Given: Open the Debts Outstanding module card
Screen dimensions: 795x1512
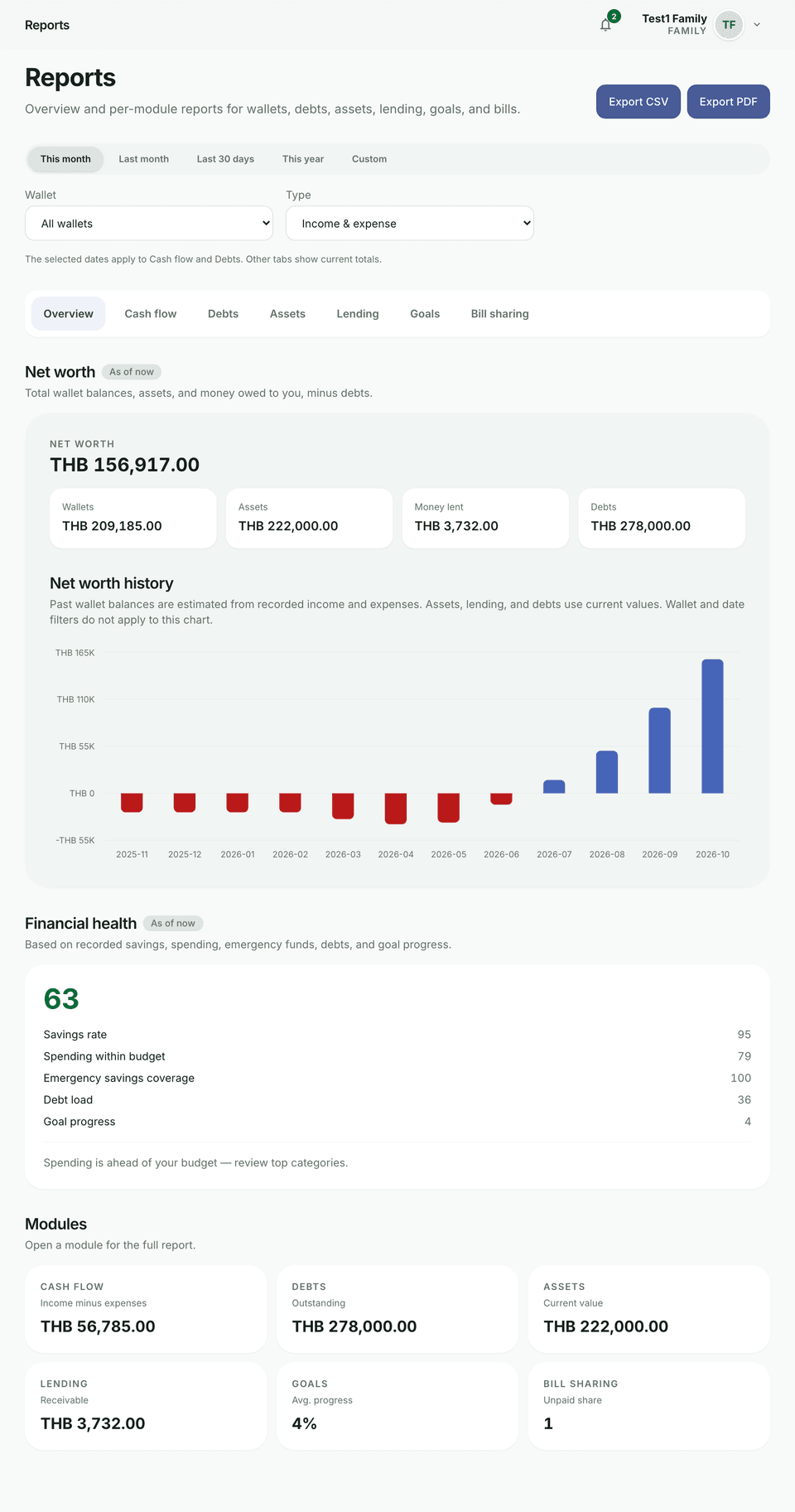Looking at the screenshot, I should click(x=397, y=1309).
